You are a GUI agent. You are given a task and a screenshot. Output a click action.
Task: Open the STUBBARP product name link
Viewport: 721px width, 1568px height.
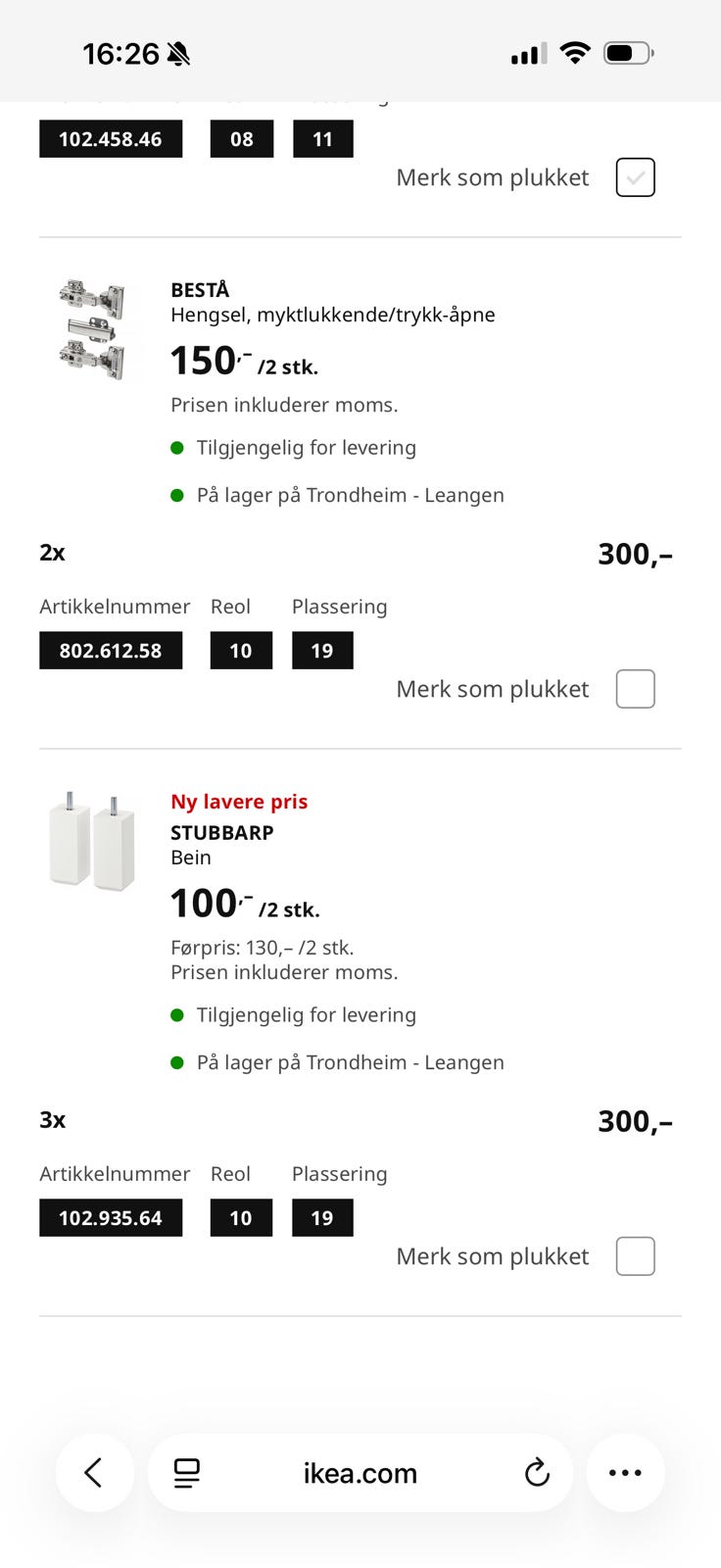(222, 833)
